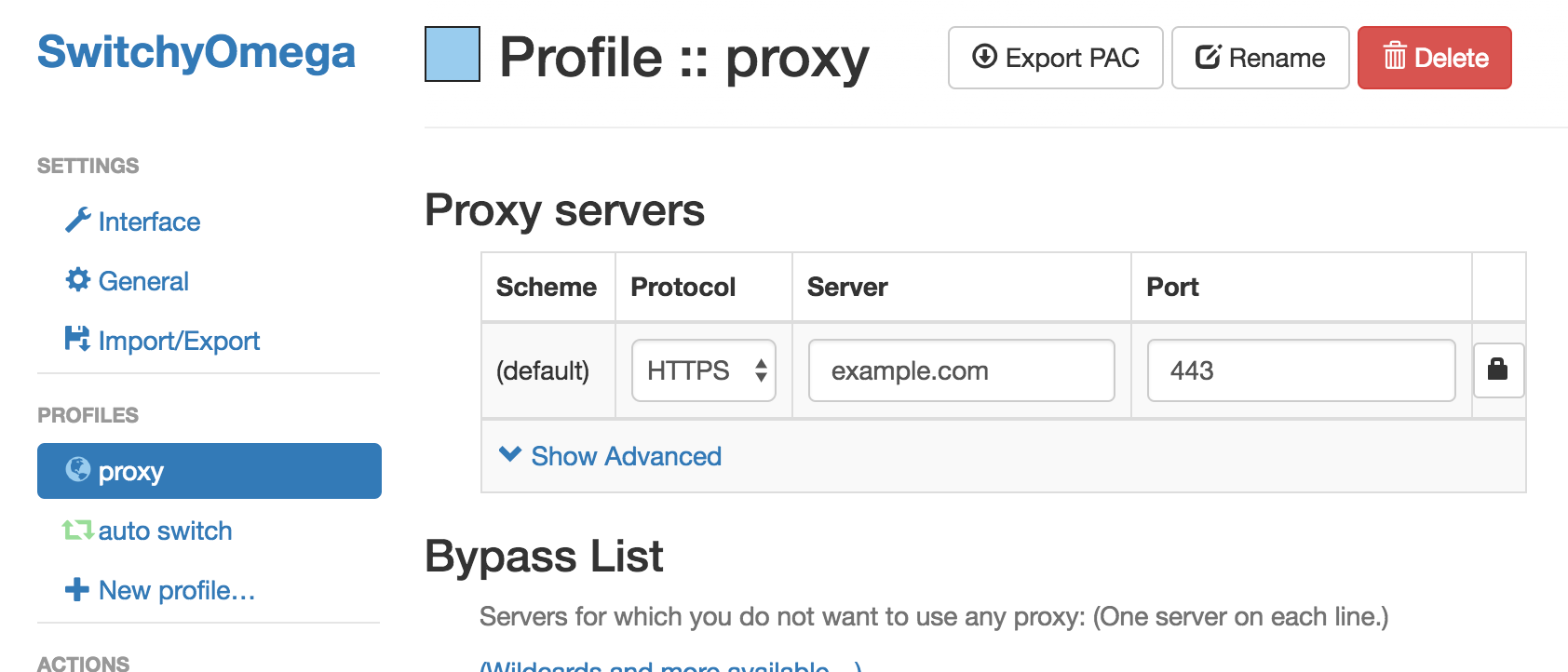
Task: Delete the proxy profile
Action: point(1435,58)
